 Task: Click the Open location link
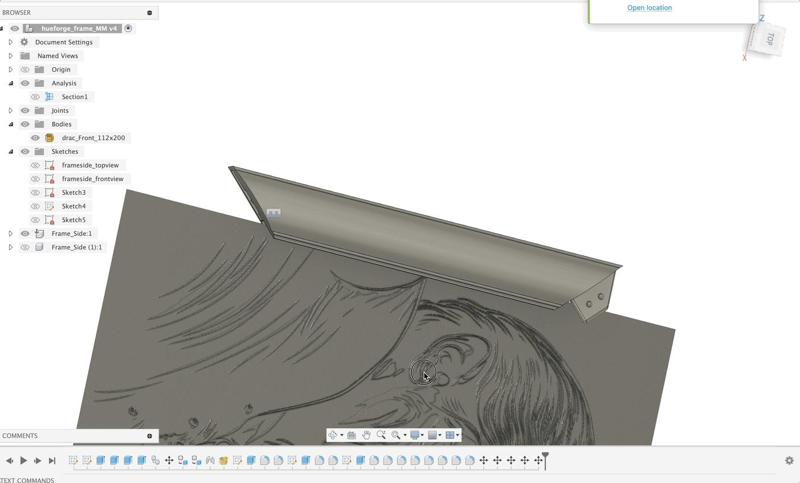click(649, 8)
